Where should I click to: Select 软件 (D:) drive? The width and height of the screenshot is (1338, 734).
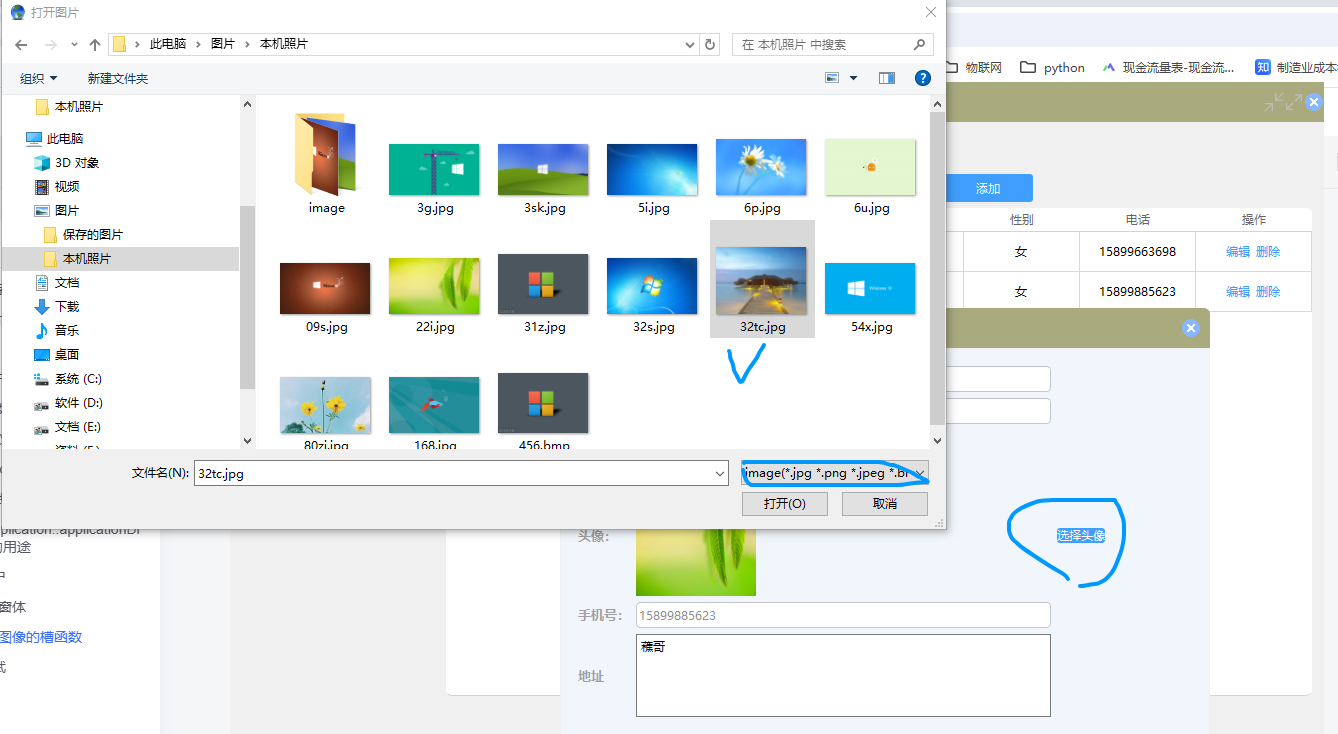pos(68,403)
